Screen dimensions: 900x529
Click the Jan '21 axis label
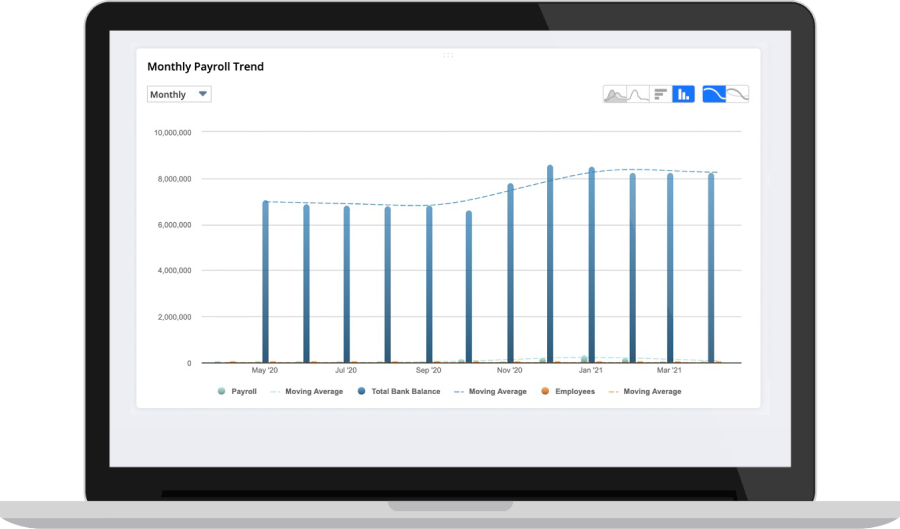(x=591, y=370)
